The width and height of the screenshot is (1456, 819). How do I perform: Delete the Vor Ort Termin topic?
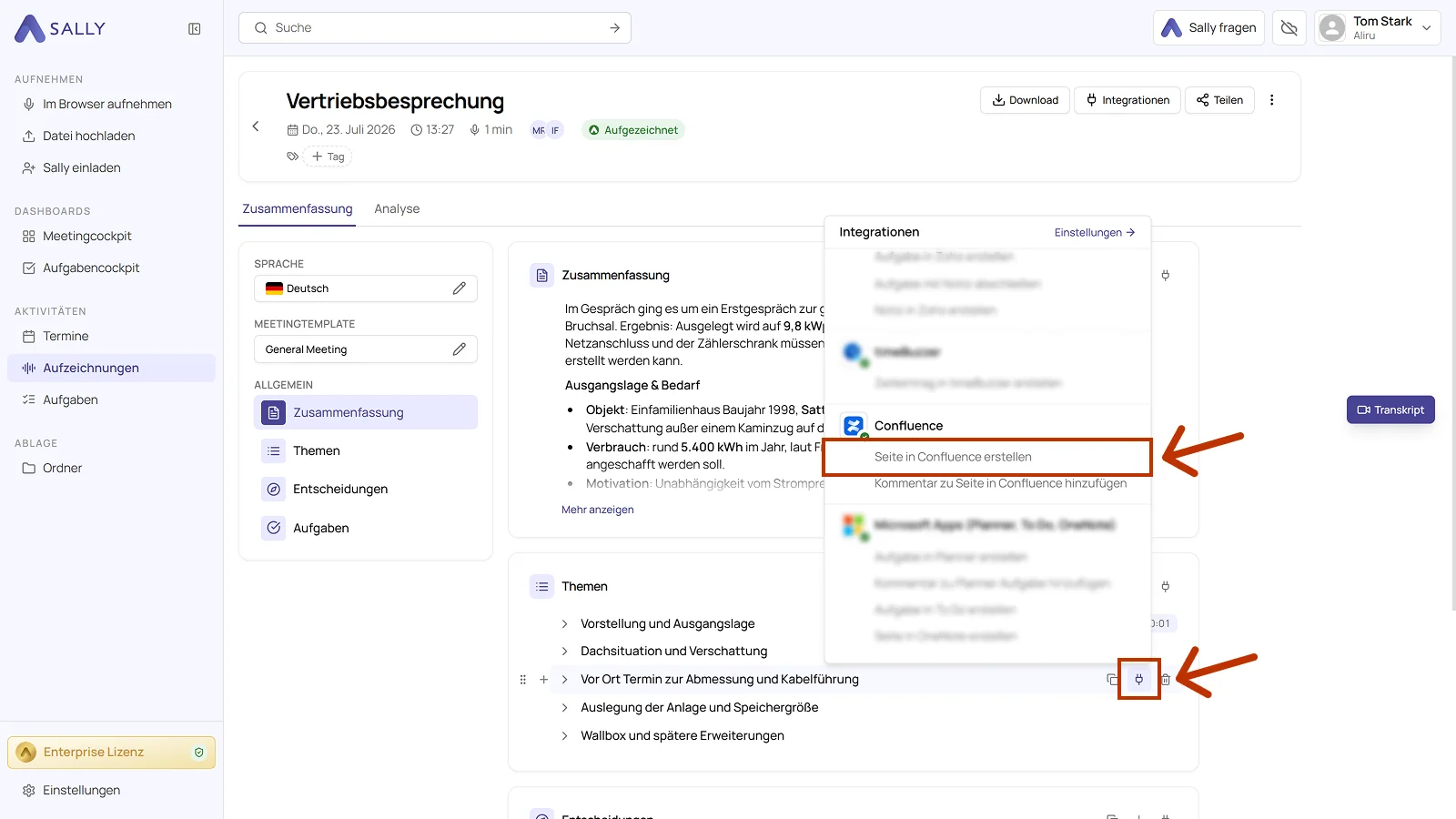click(x=1166, y=680)
